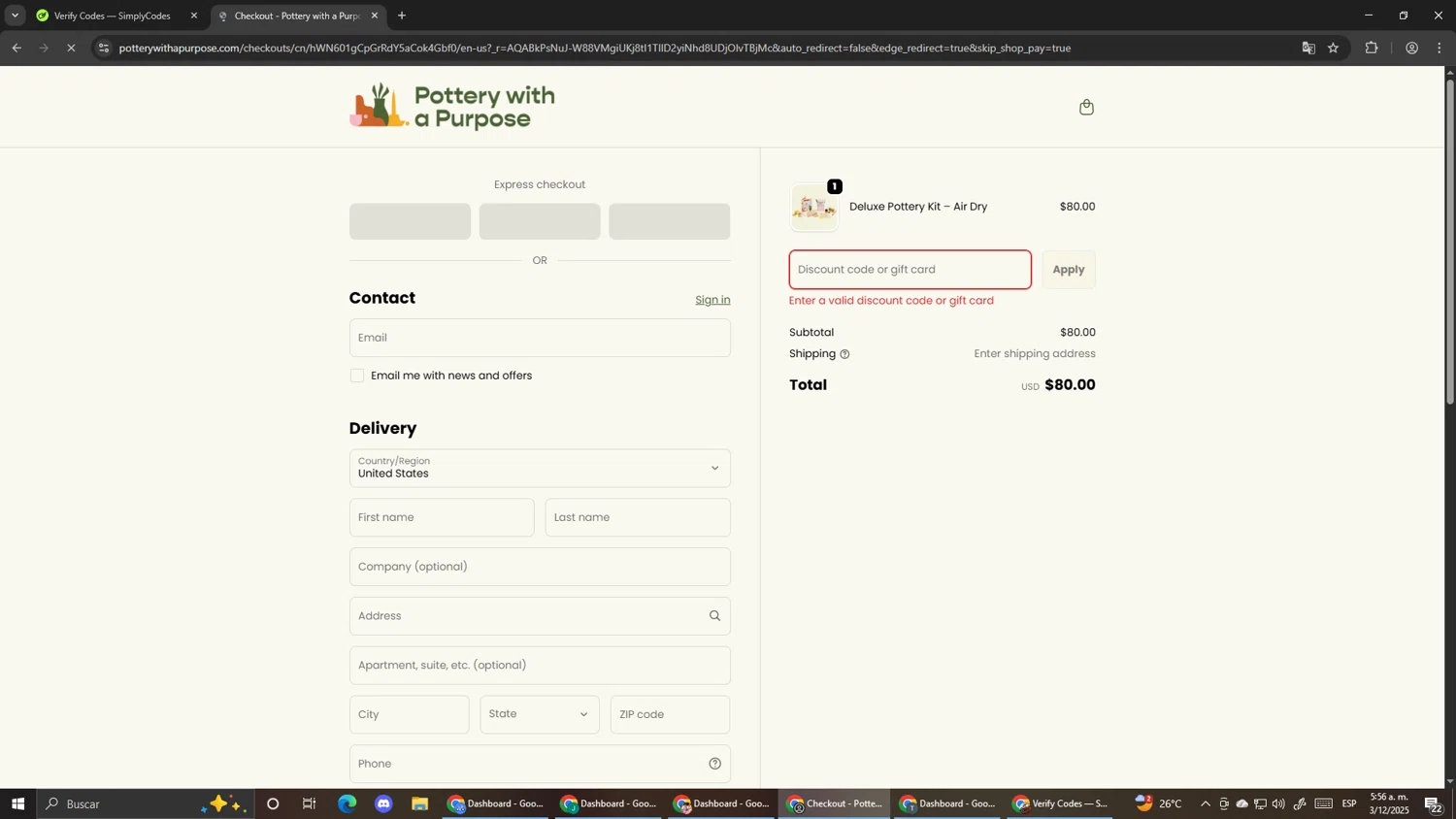The height and width of the screenshot is (819, 1456).
Task: Open File Explorer from taskbar
Action: (420, 803)
